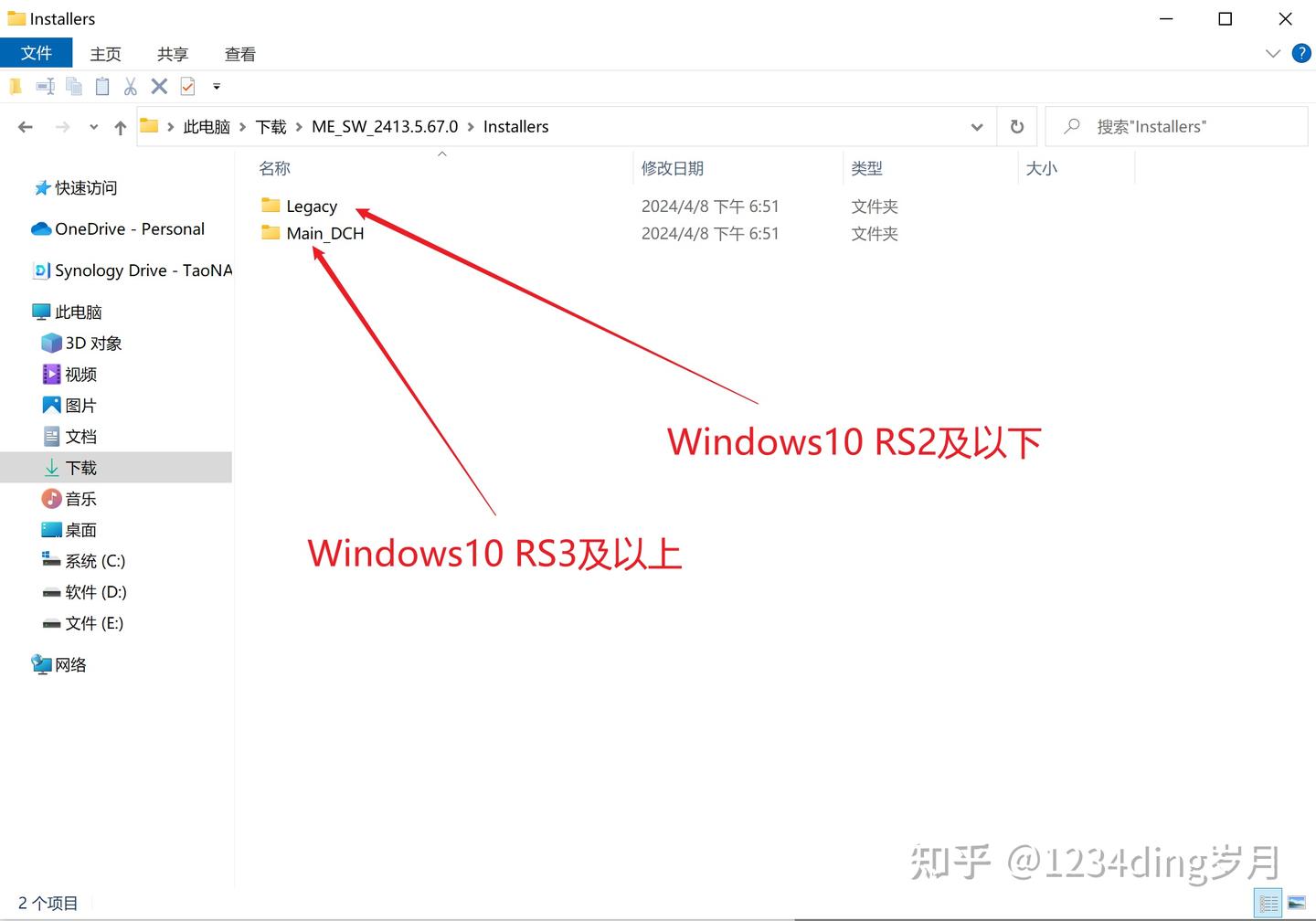Open the 文件 menu tab

click(x=37, y=53)
